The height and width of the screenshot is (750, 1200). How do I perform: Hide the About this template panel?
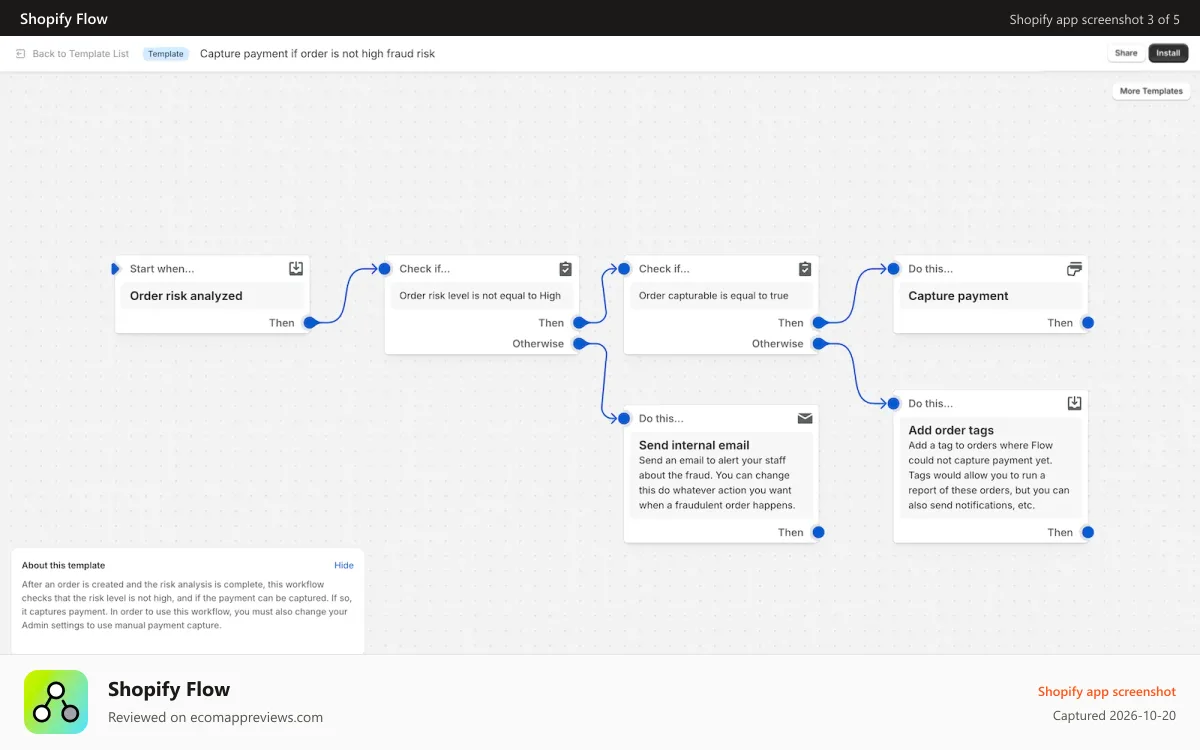coord(344,566)
